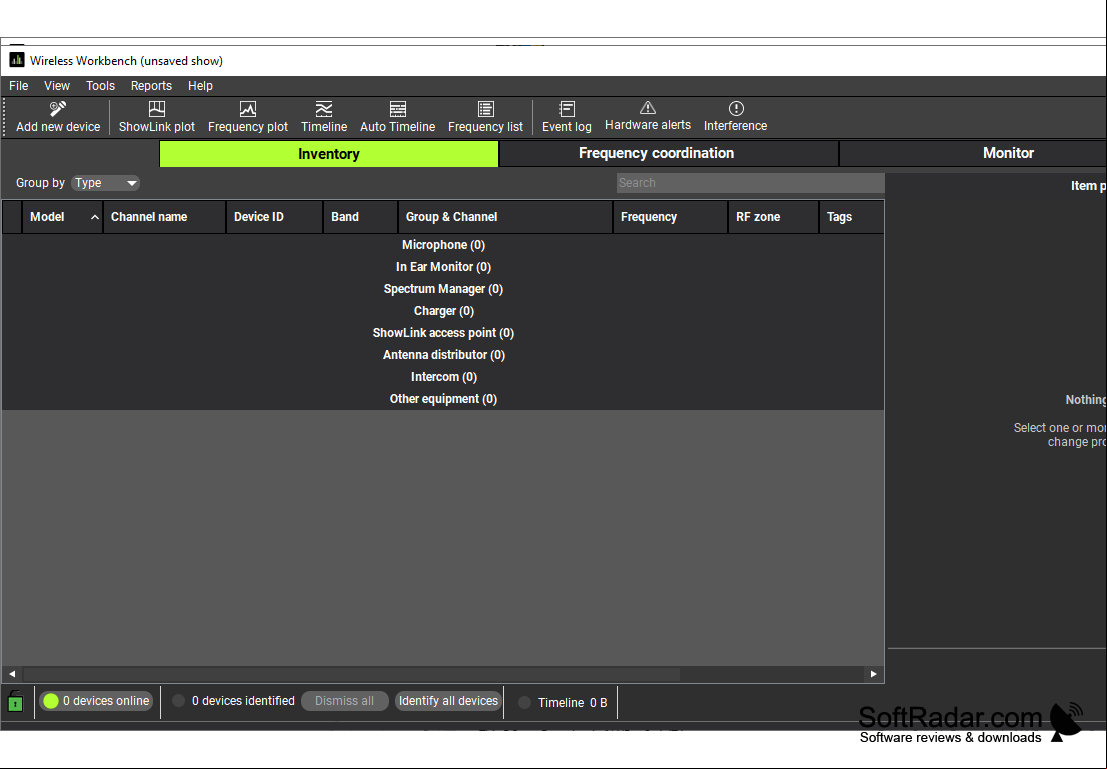This screenshot has width=1107, height=769.
Task: Open the Group by Type dropdown
Action: pos(105,183)
